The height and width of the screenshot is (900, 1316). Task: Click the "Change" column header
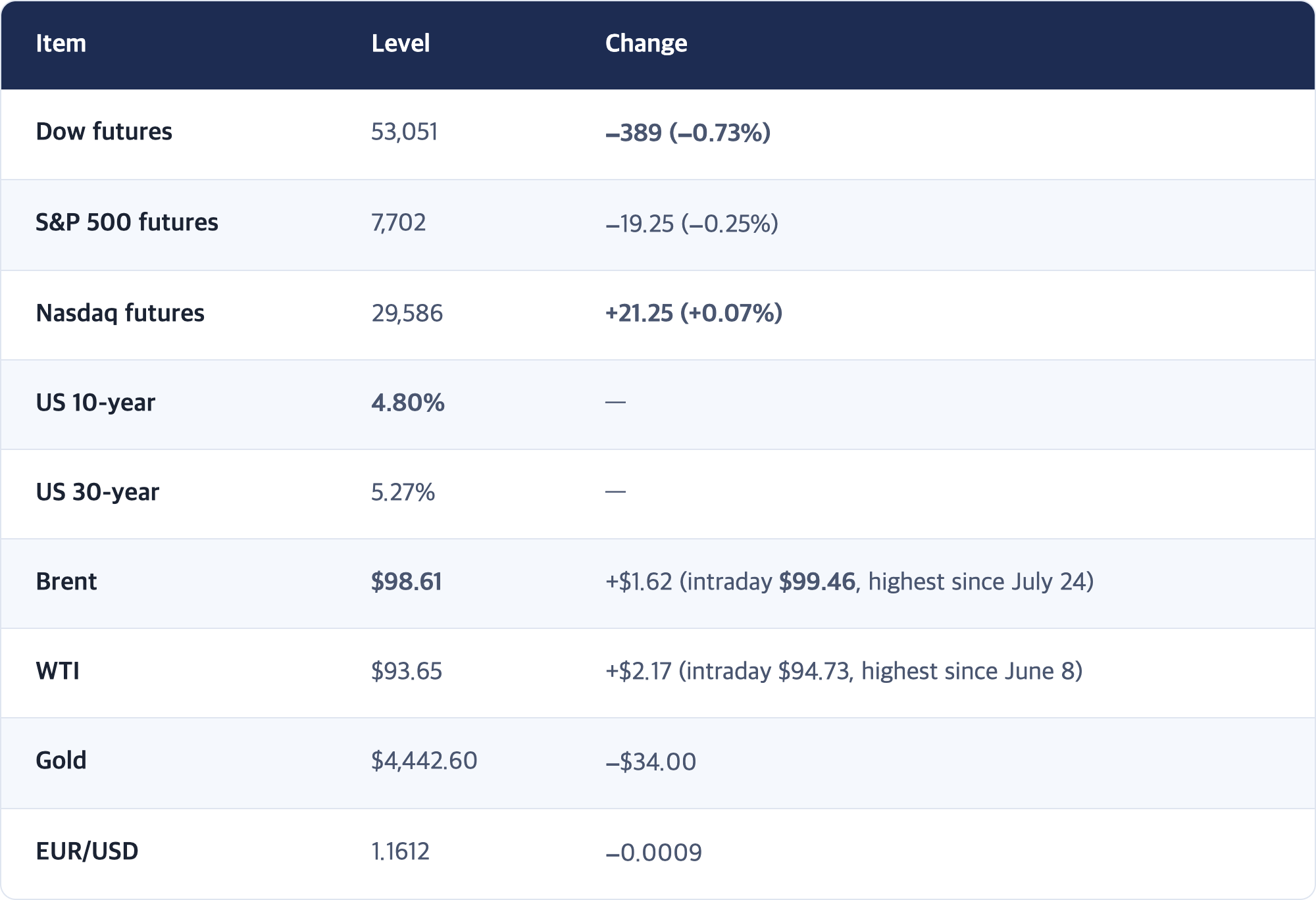[646, 43]
